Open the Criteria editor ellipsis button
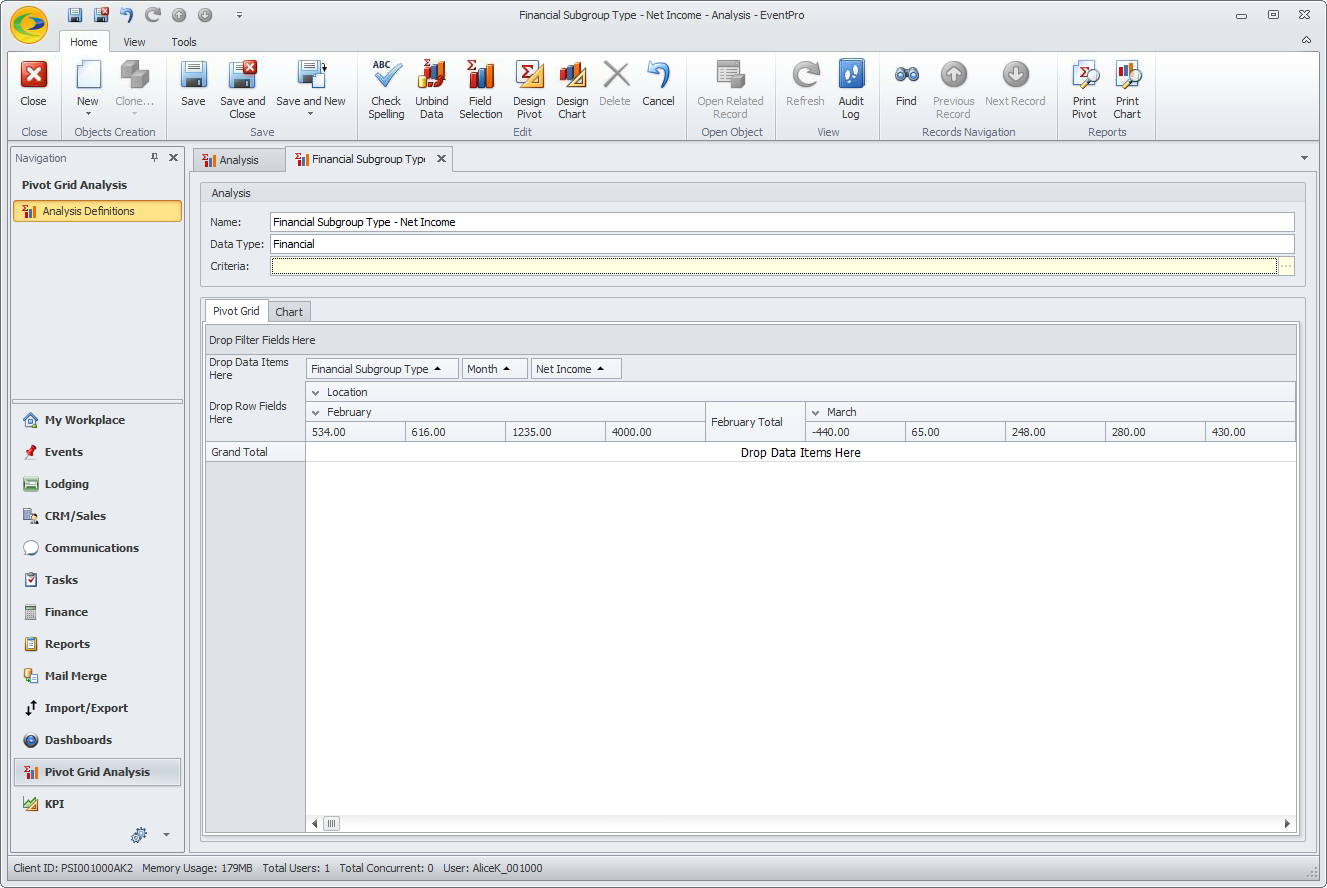The image size is (1327, 888). pos(1286,266)
